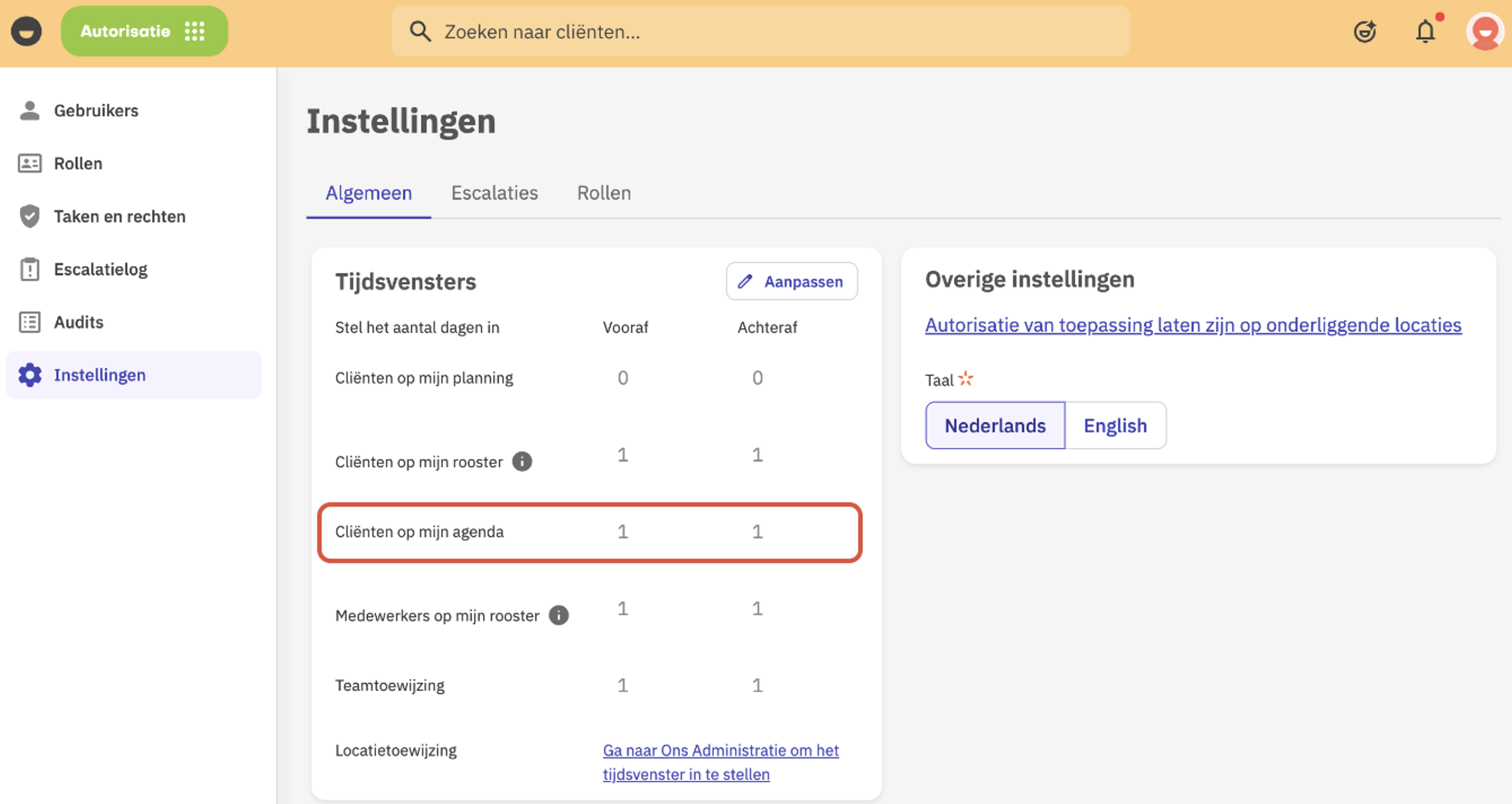The image size is (1512, 804).
Task: Click the Zoeken naar cliënten search field
Action: coord(760,32)
